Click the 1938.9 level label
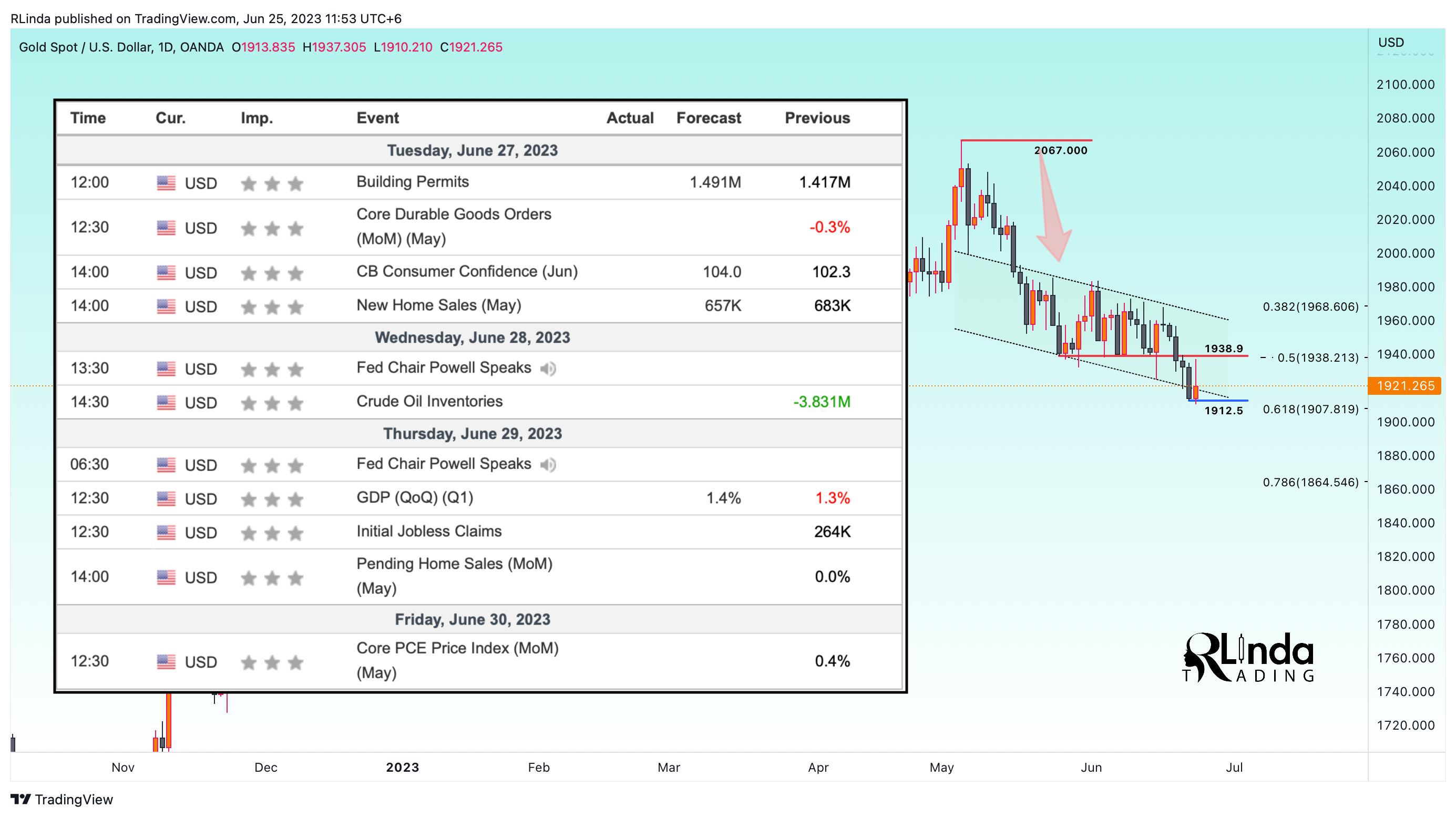 coord(1224,349)
